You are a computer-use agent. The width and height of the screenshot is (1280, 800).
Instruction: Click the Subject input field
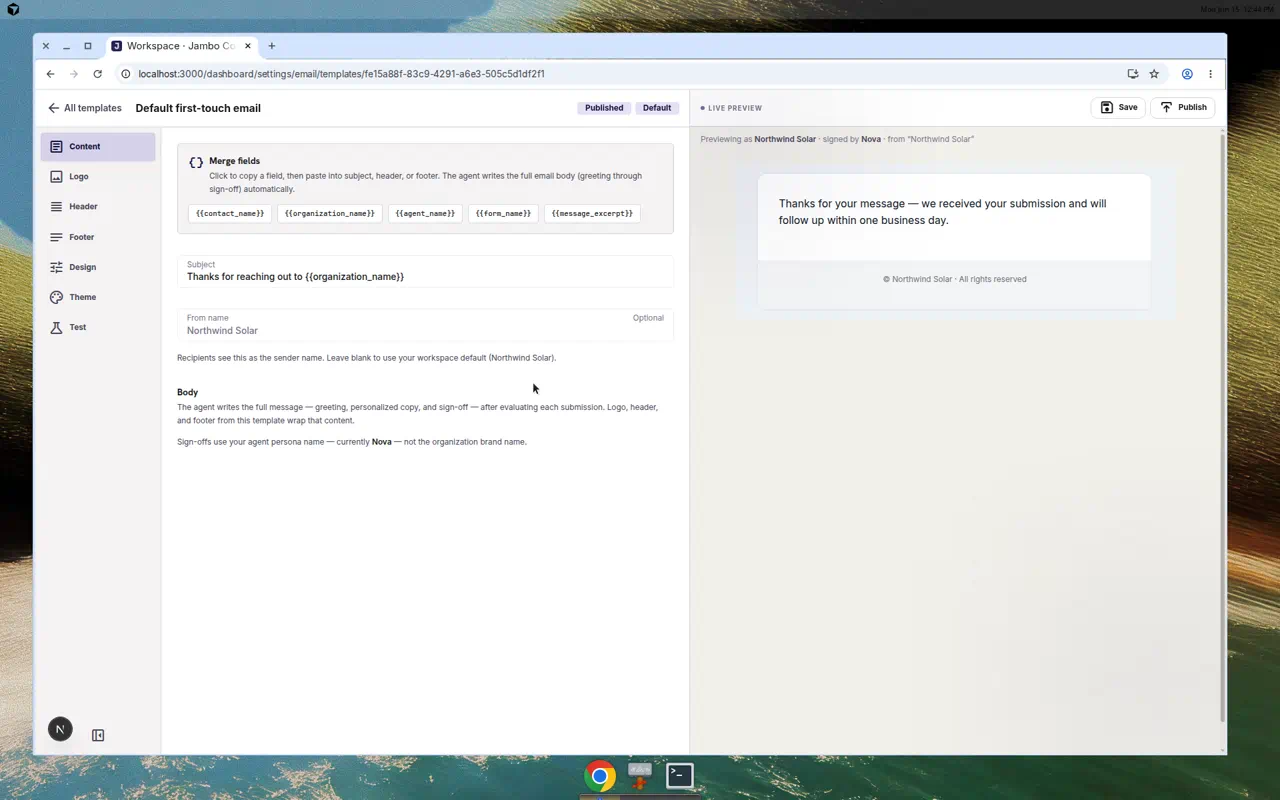[425, 271]
